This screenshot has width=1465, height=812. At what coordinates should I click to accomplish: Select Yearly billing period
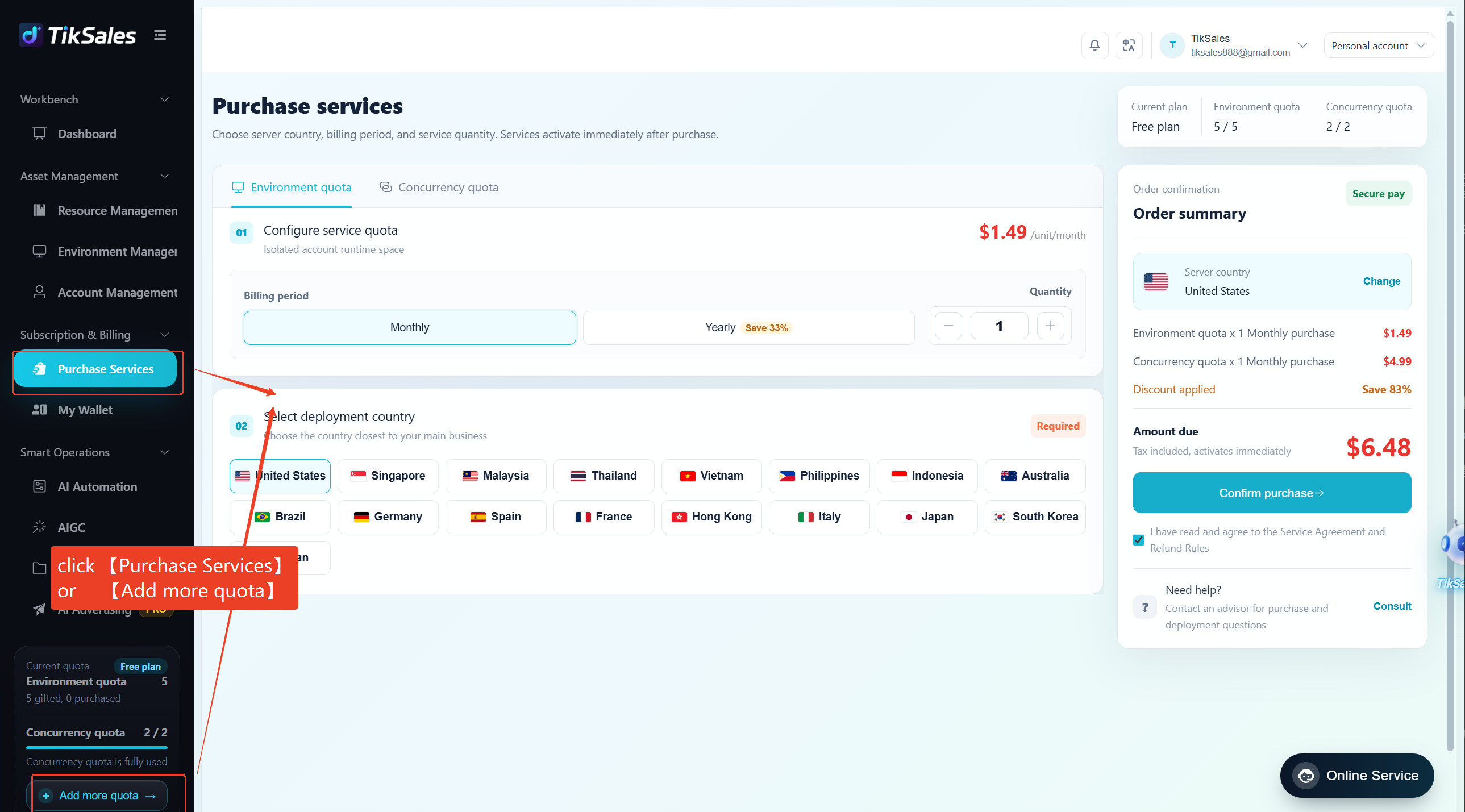pos(748,327)
